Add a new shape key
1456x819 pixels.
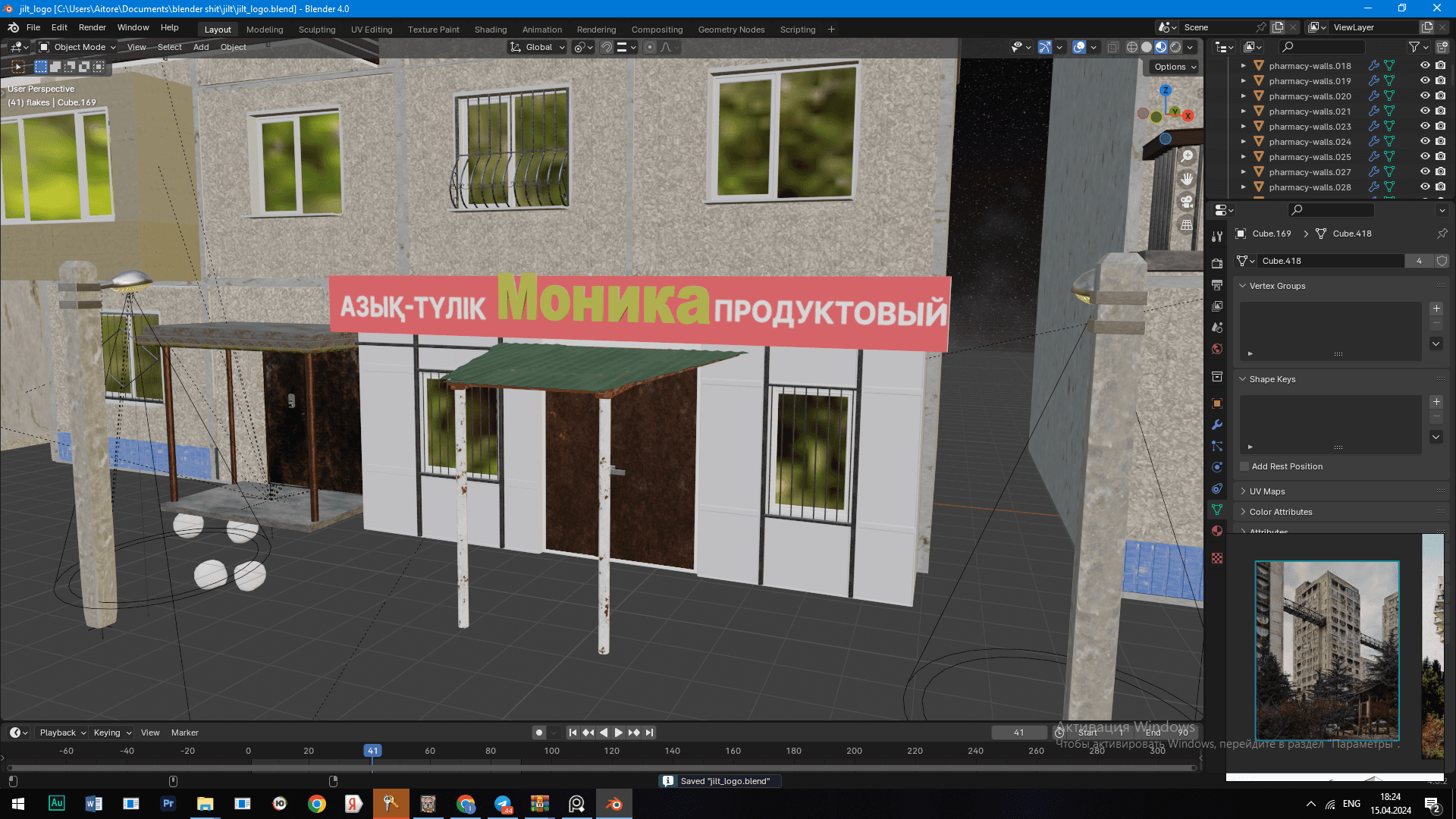point(1436,402)
